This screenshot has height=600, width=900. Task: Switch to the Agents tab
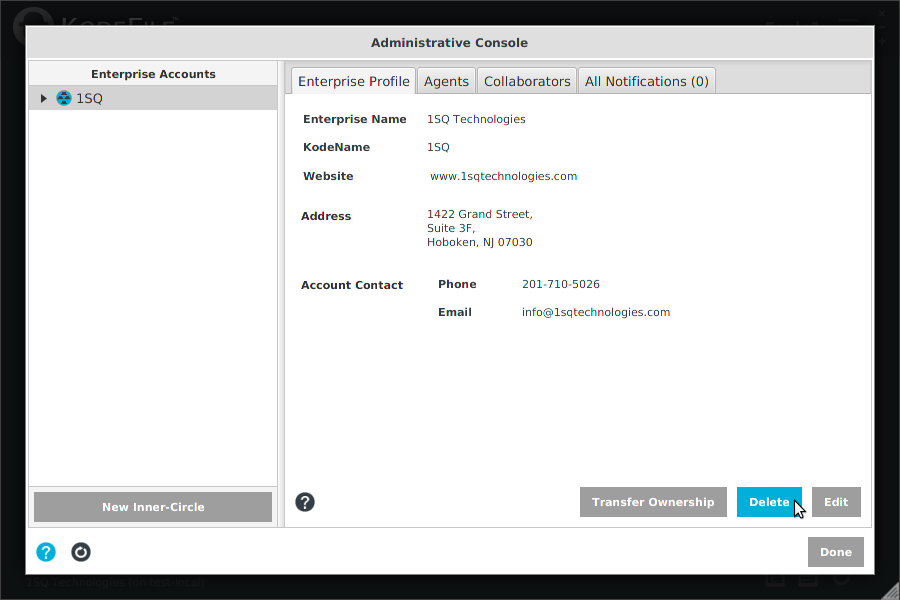447,82
